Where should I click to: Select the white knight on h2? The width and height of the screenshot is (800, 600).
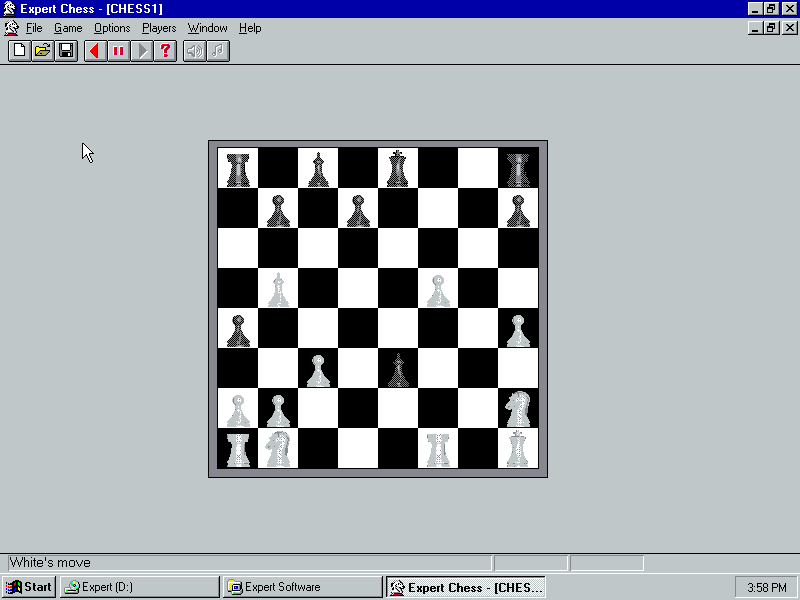pos(518,409)
